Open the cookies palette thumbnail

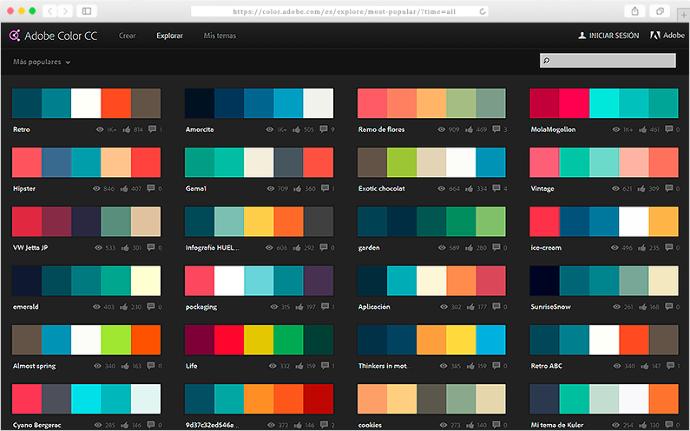[x=431, y=399]
